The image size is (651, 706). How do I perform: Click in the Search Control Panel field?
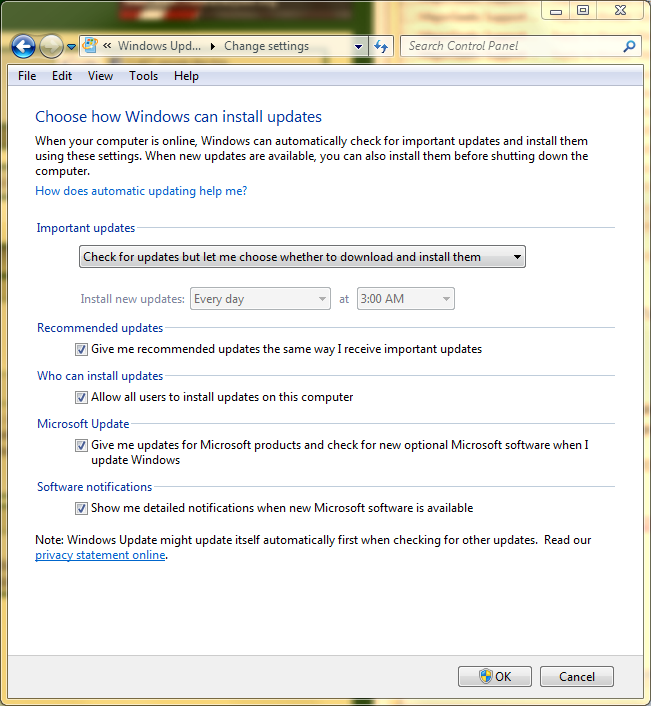(x=510, y=46)
